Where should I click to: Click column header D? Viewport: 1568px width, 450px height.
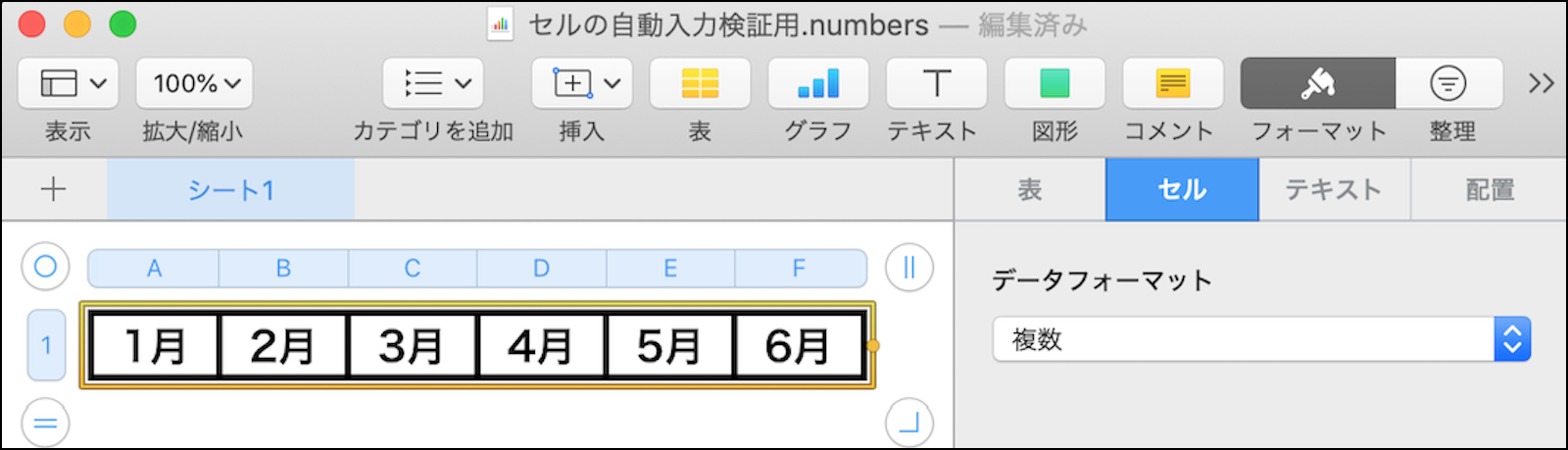[x=541, y=268]
